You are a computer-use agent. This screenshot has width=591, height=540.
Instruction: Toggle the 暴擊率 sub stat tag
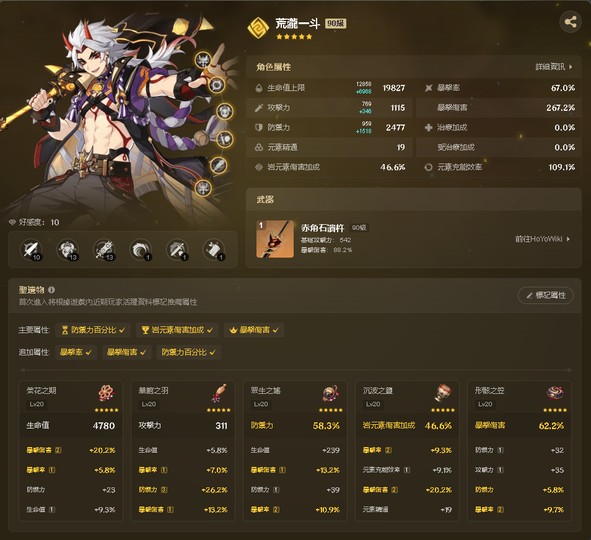click(76, 352)
